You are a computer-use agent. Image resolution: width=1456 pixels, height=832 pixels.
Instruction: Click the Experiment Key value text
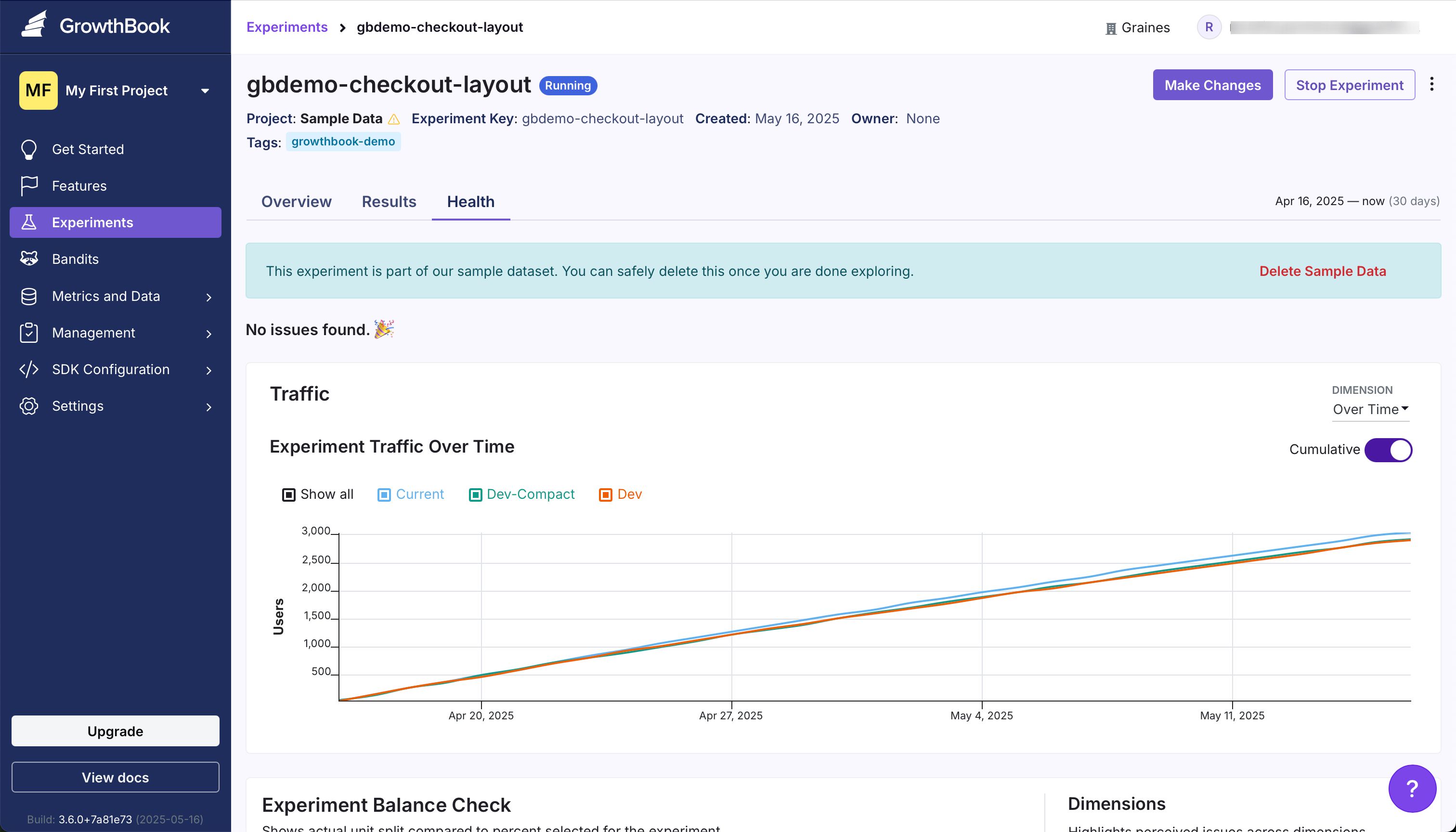point(602,118)
